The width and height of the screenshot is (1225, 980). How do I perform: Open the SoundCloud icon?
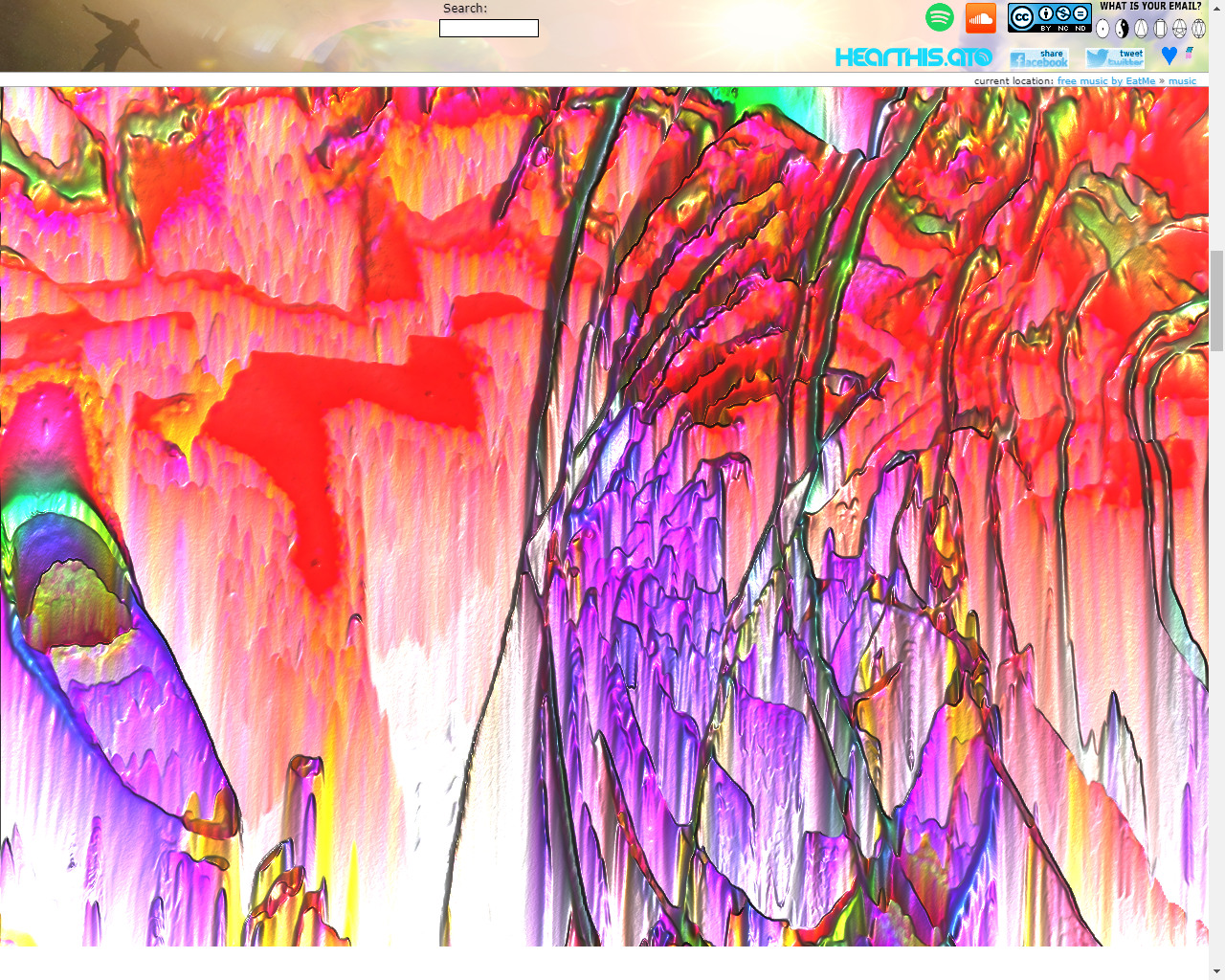(981, 17)
